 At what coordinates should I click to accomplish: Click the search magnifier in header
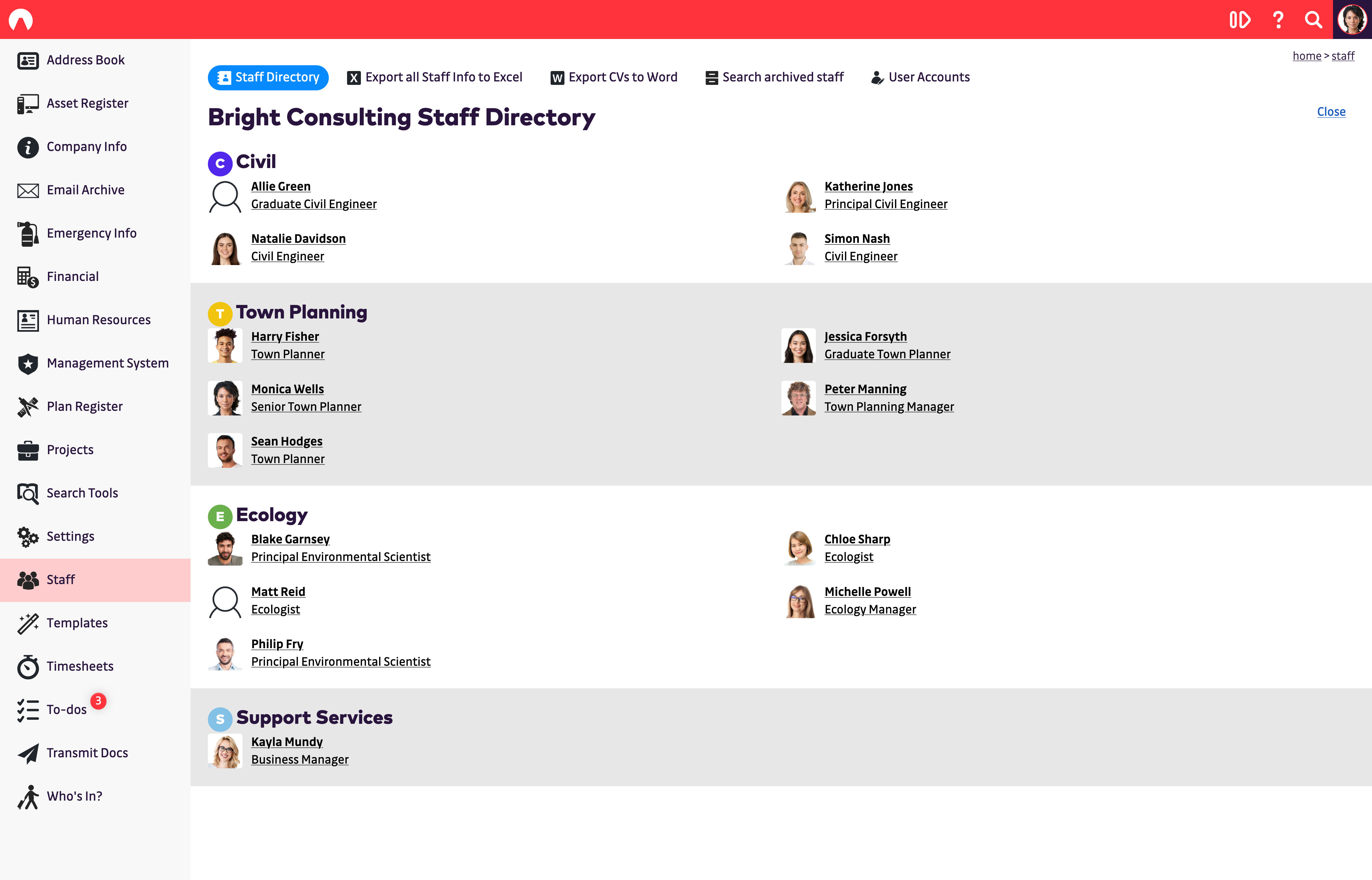(x=1313, y=20)
